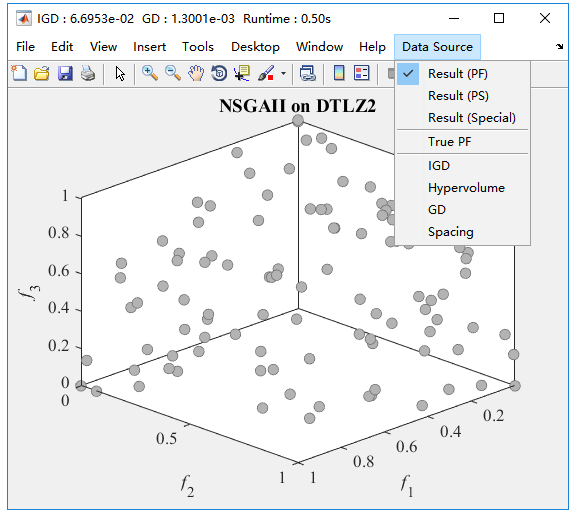This screenshot has height=514, width=576.
Task: Click the New Figure icon
Action: 19,73
